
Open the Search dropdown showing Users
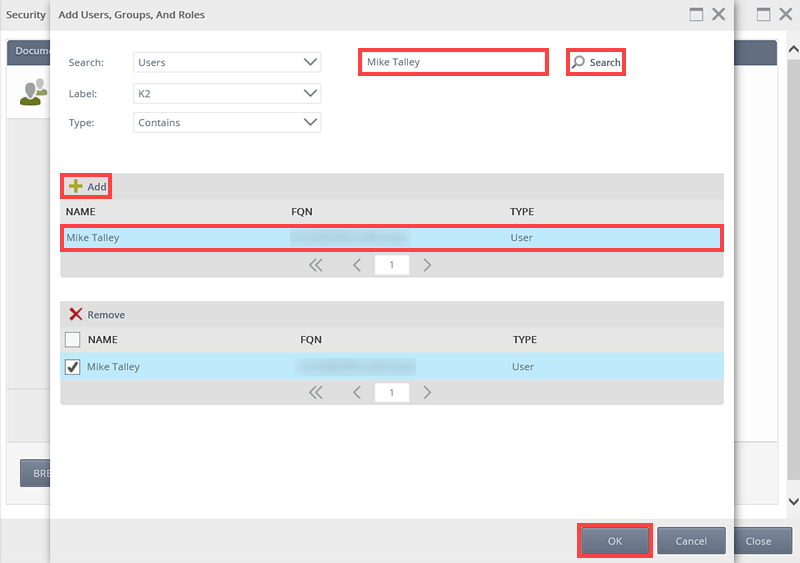(x=227, y=62)
